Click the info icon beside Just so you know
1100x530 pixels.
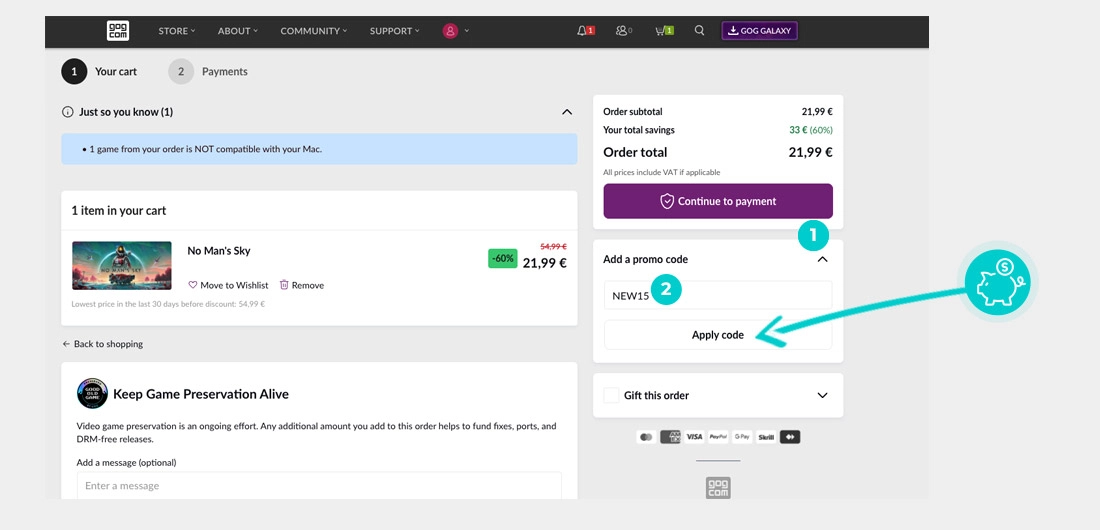(67, 112)
